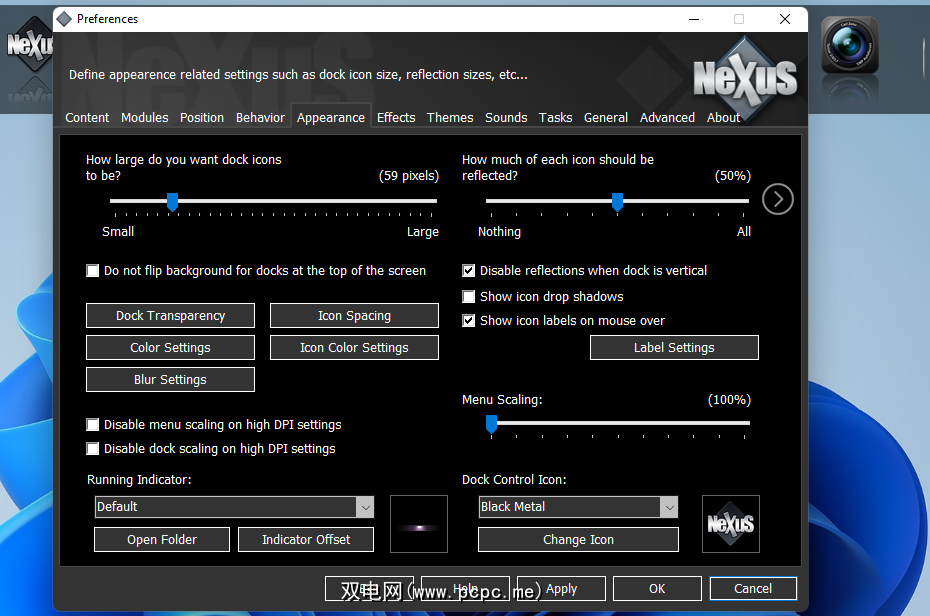930x616 pixels.
Task: Click the Icon Color Settings button
Action: click(354, 347)
